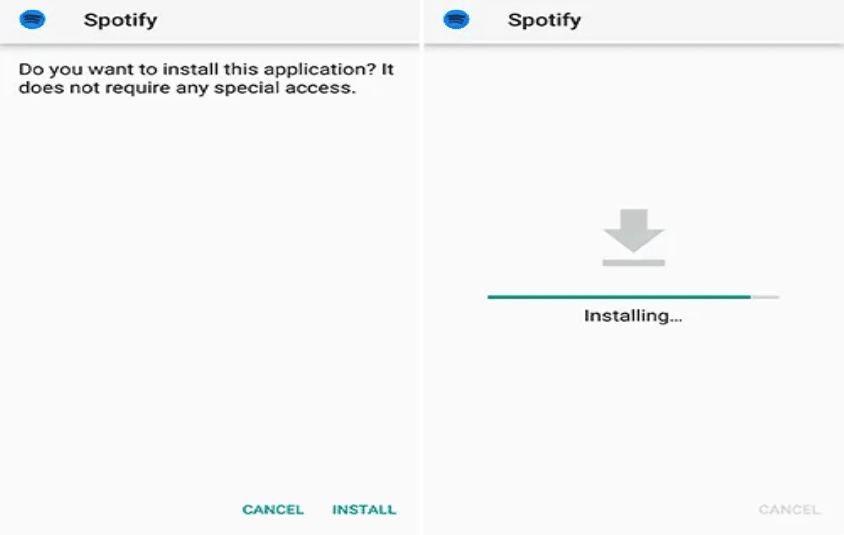Screen dimensions: 844x535
Task: Click the green filled part of the progress bar
Action: pyautogui.click(x=619, y=297)
